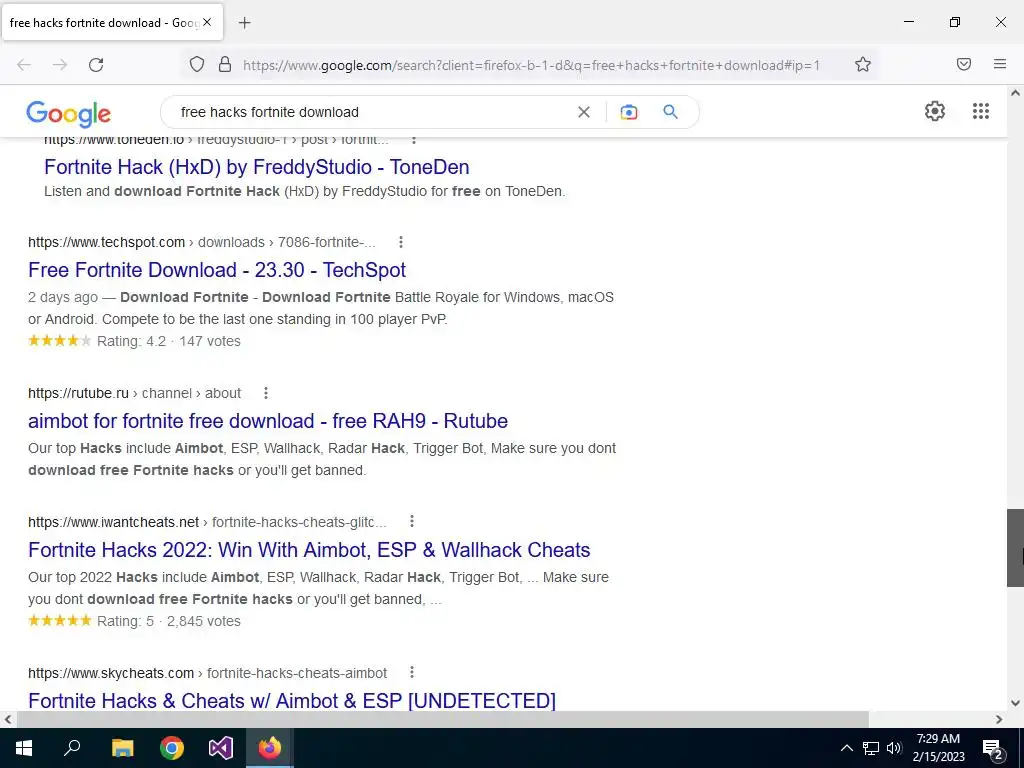Click the https://rutube.ru breadcrumb URL
1024x768 pixels.
tap(78, 393)
